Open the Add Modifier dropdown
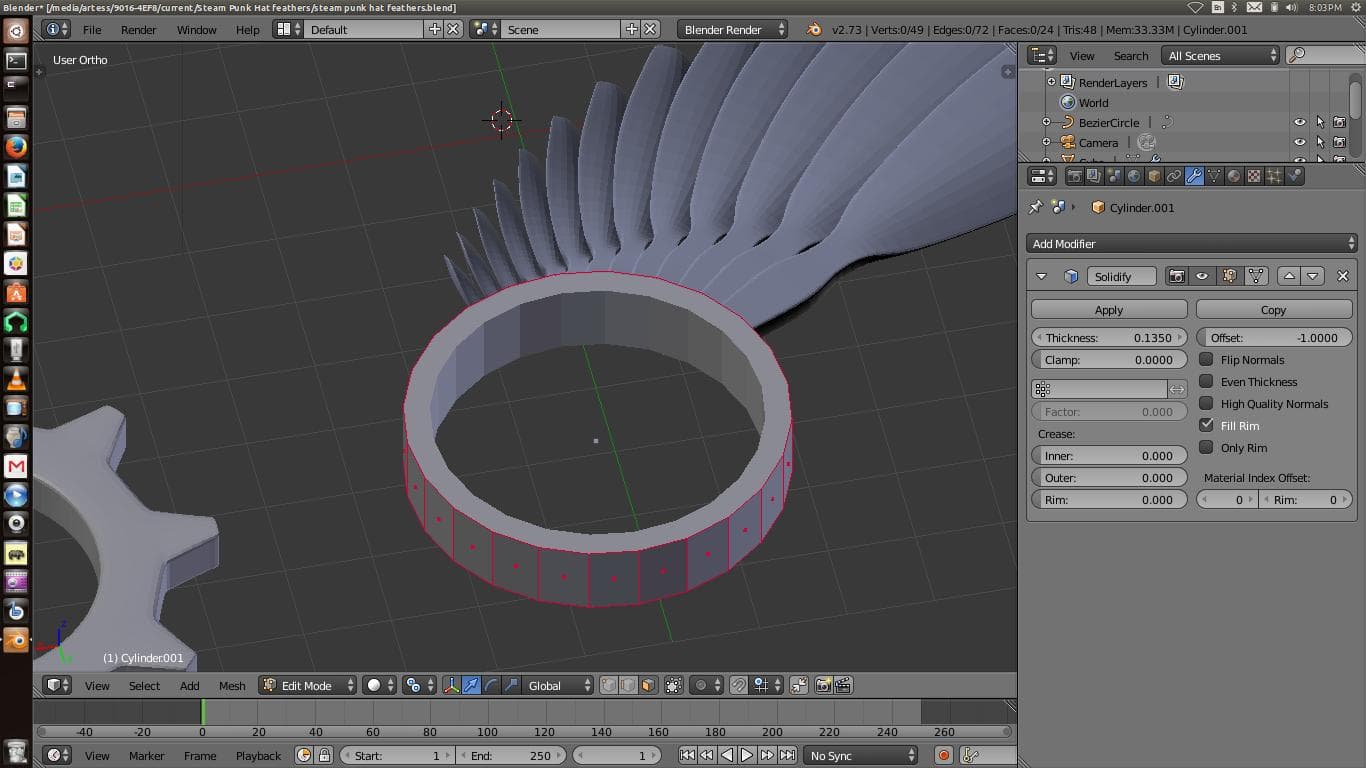This screenshot has width=1366, height=768. [1191, 244]
